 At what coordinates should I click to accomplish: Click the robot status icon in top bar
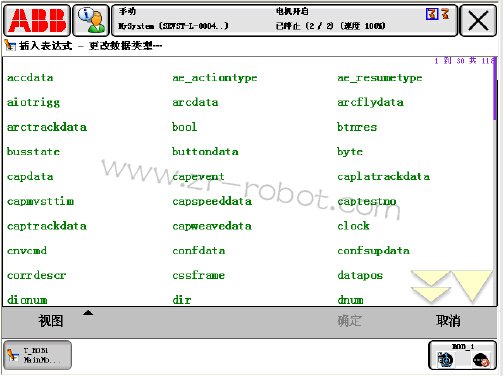445,14
